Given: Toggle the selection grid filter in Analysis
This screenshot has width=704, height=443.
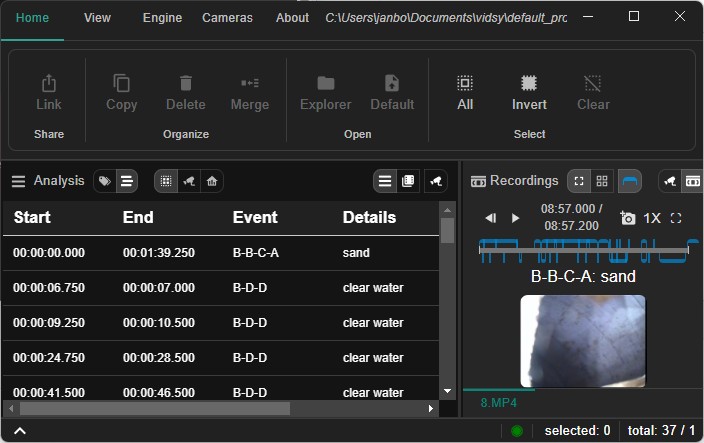Looking at the screenshot, I should [166, 181].
